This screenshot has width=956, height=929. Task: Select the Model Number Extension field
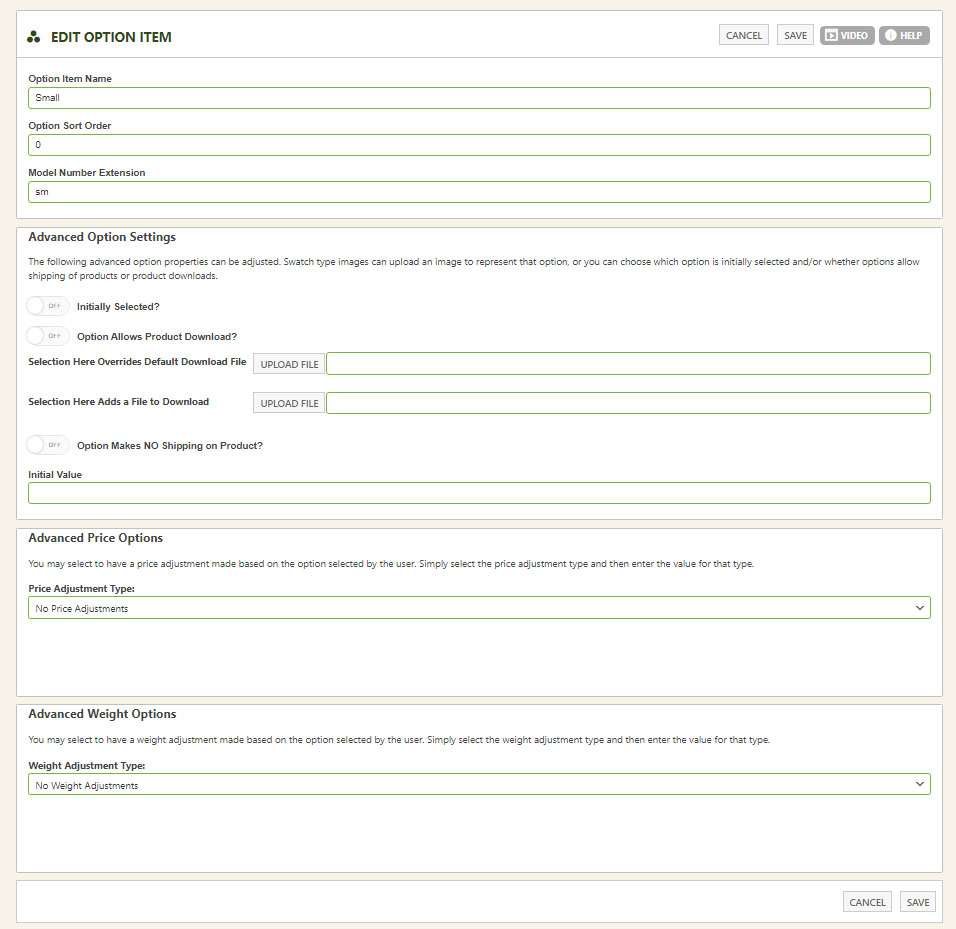[x=479, y=192]
